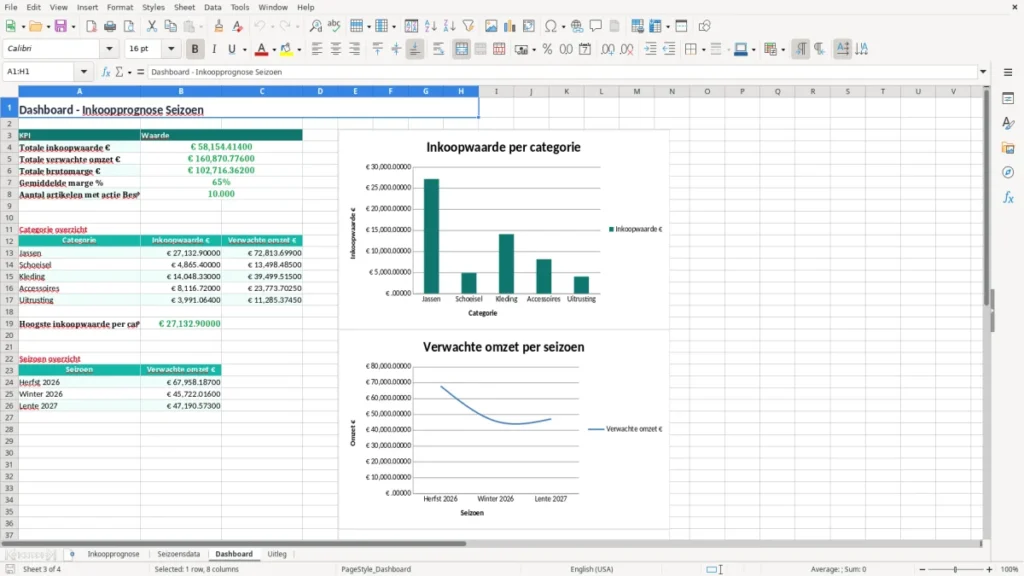Open the sidebar Gallery panel icon

point(1008,148)
